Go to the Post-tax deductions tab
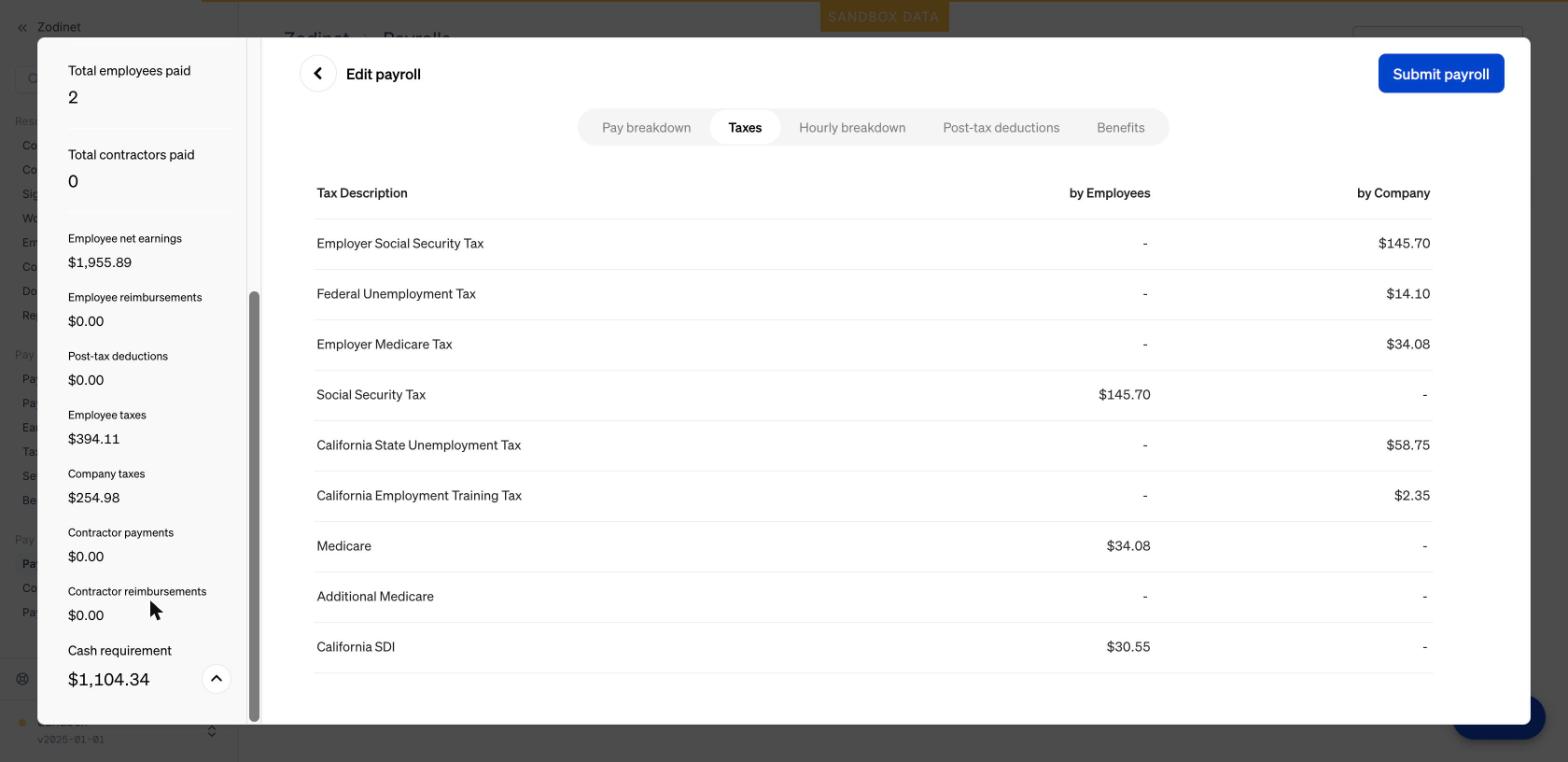 pyautogui.click(x=1001, y=128)
